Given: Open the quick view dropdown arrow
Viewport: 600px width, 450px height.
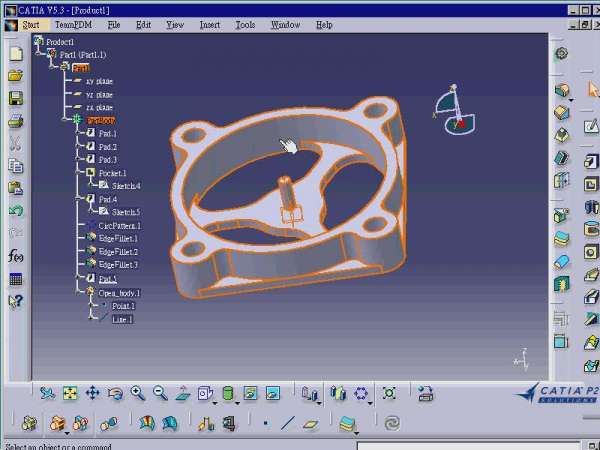Looking at the screenshot, I should [215, 403].
